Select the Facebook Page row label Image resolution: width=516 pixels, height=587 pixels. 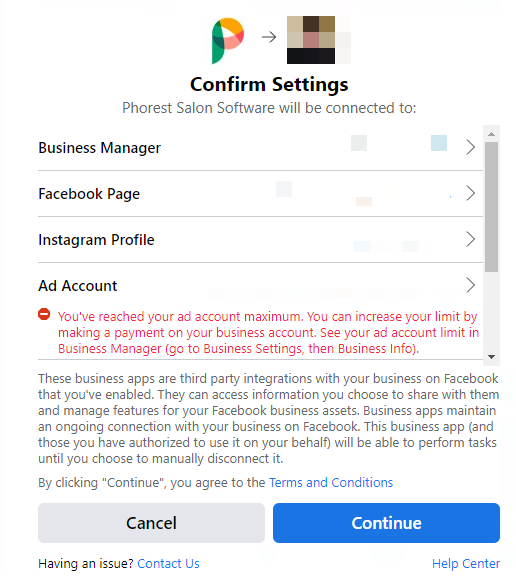(89, 194)
